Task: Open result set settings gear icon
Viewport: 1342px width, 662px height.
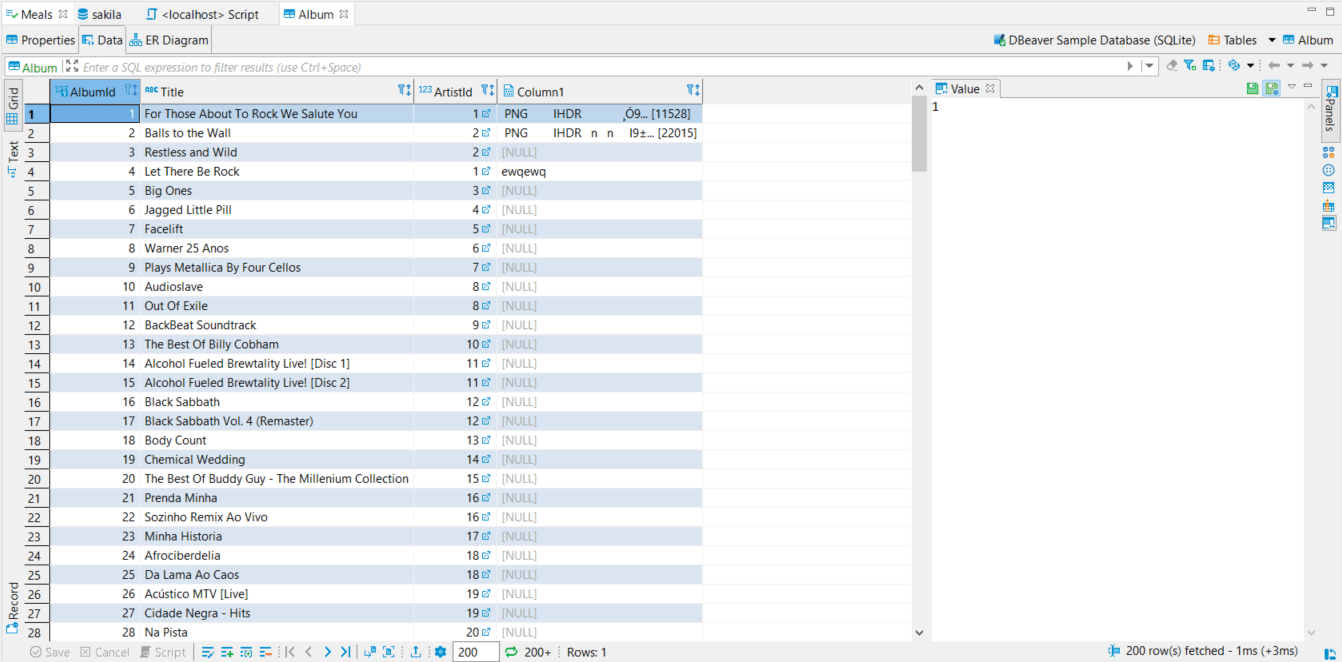Action: point(440,652)
